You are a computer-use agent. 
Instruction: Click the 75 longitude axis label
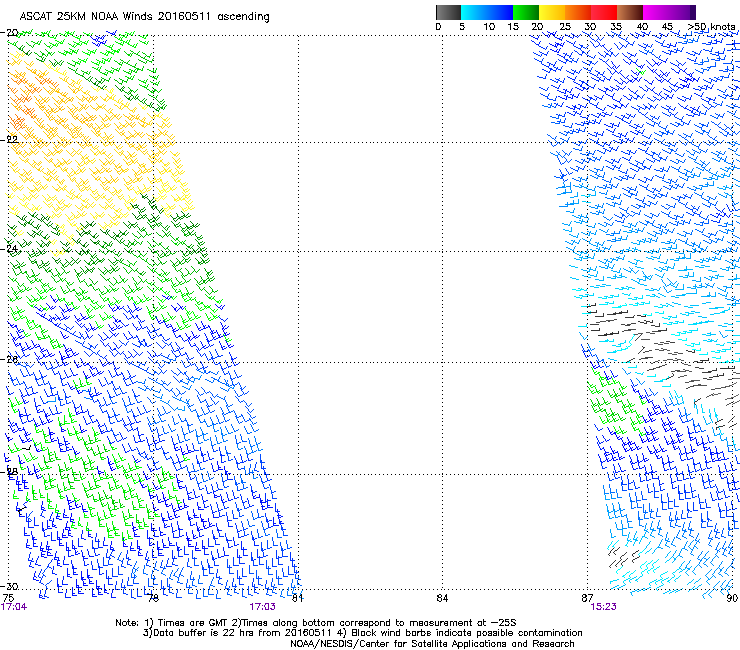tap(8, 598)
